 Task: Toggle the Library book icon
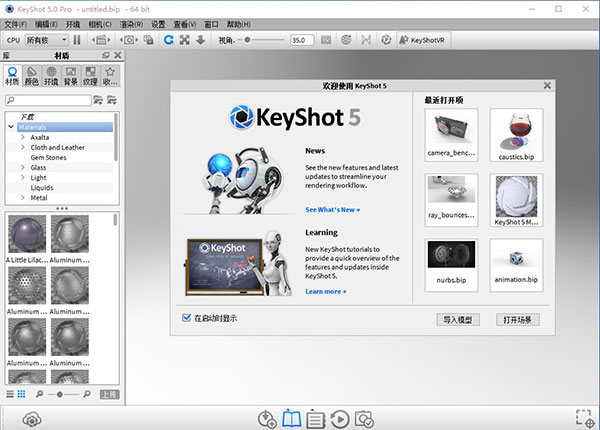click(x=291, y=419)
